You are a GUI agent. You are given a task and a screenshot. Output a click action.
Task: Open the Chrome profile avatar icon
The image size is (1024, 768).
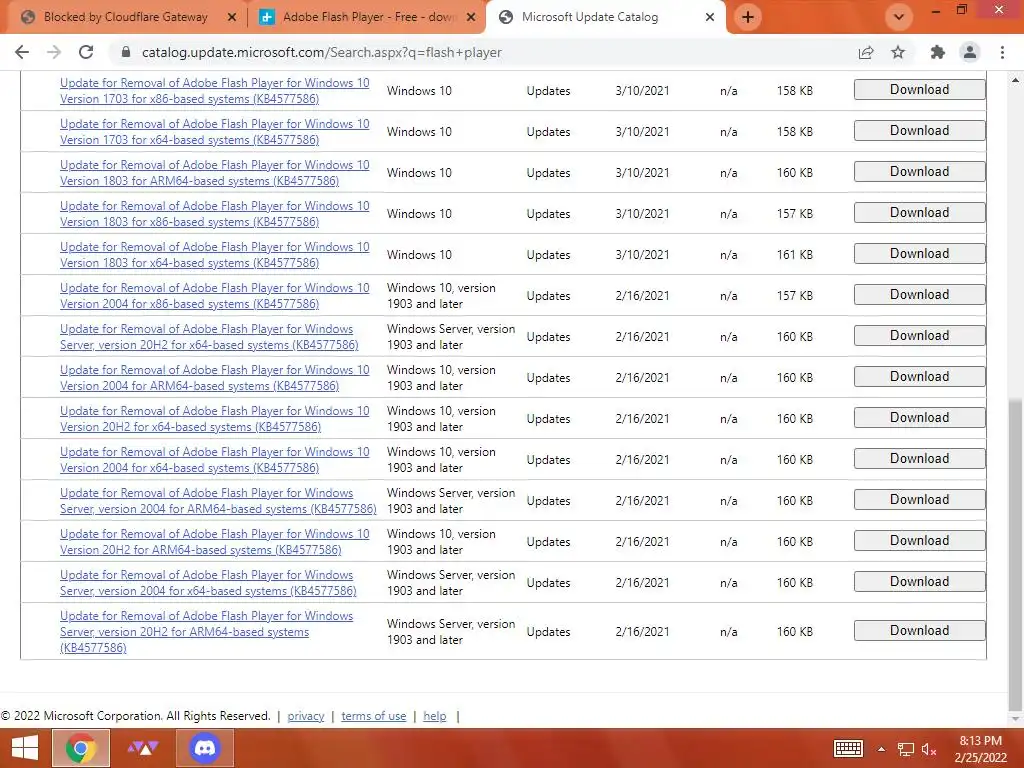pyautogui.click(x=970, y=52)
